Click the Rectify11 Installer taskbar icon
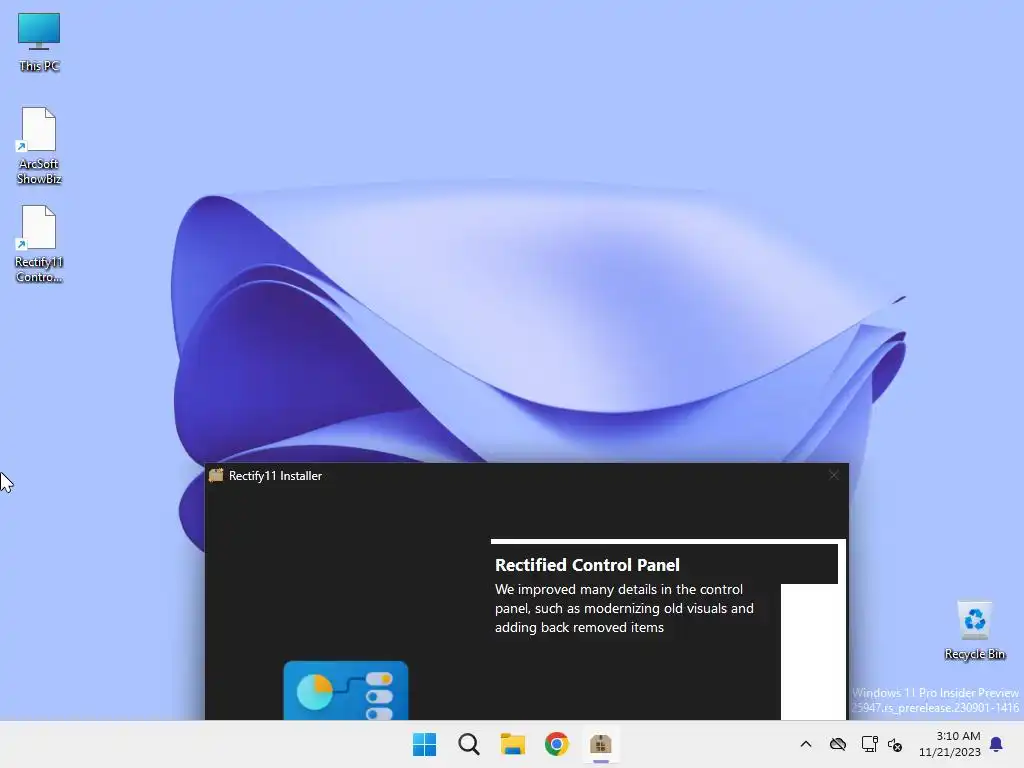 601,744
